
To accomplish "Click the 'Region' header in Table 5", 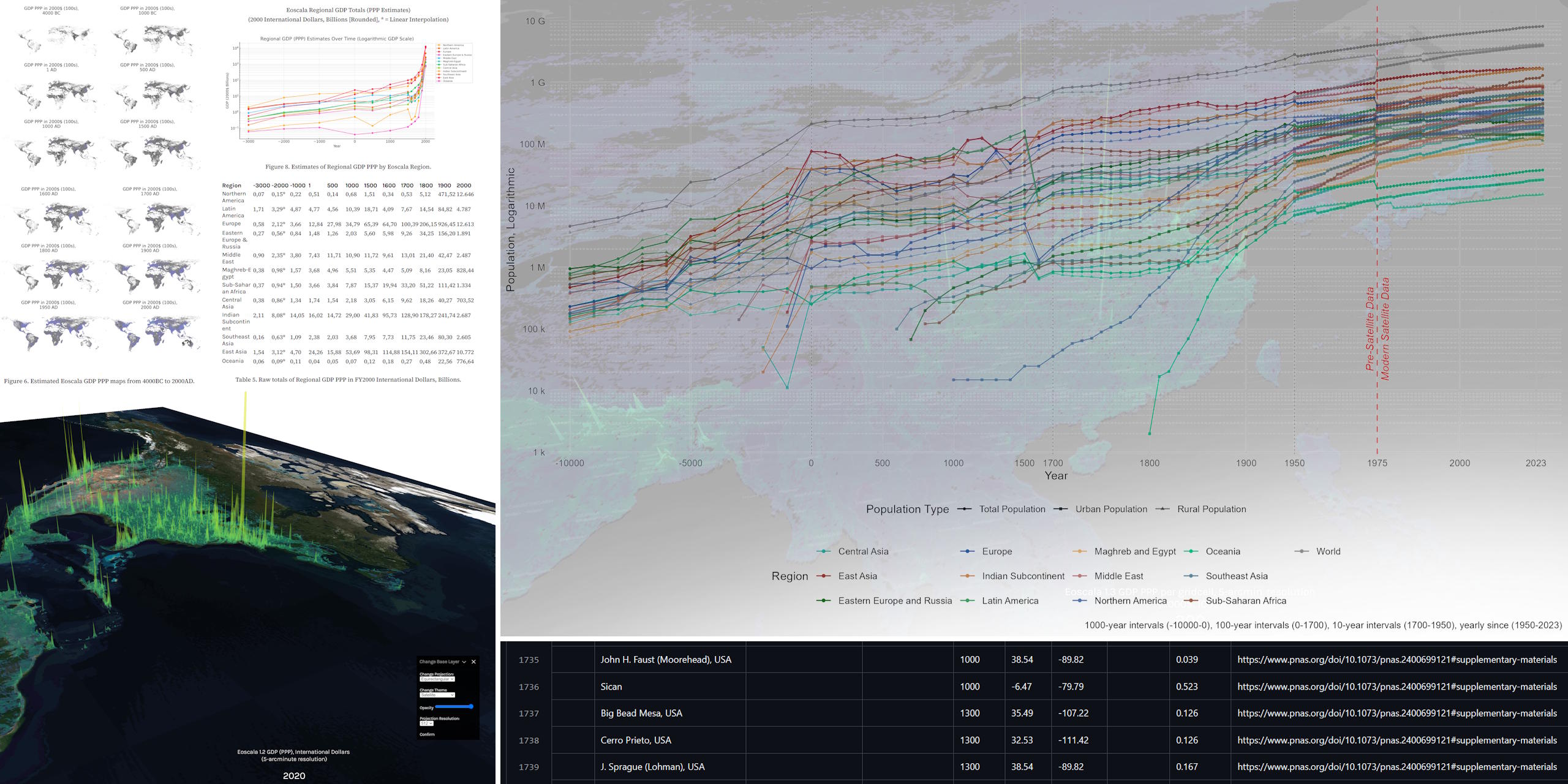I will 232,185.
